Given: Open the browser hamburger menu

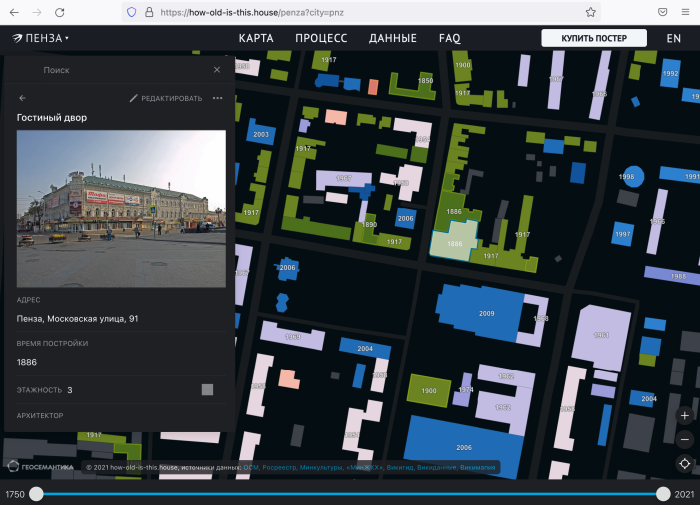Looking at the screenshot, I should pos(687,12).
